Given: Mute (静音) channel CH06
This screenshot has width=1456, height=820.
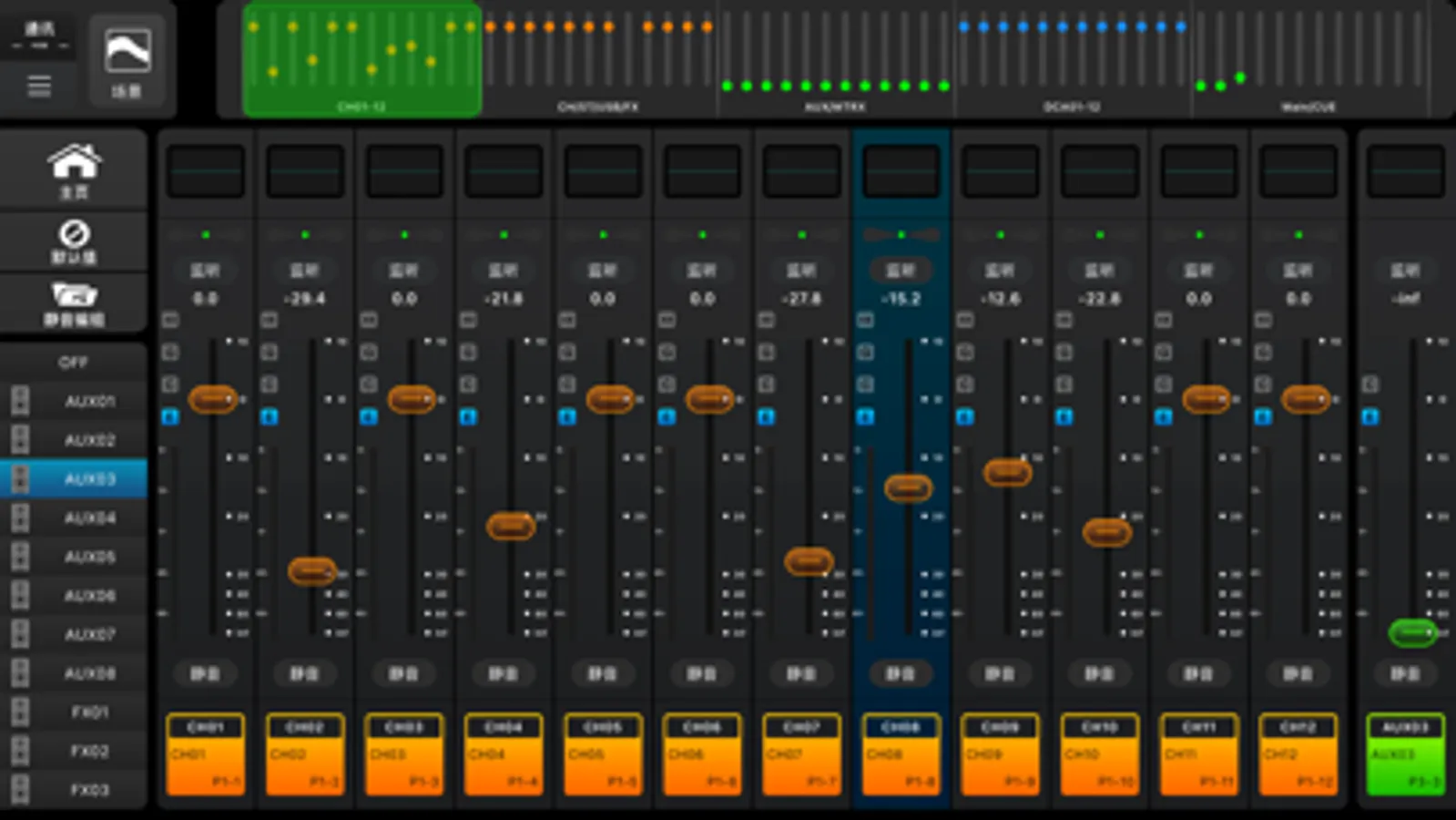Looking at the screenshot, I should pos(702,673).
